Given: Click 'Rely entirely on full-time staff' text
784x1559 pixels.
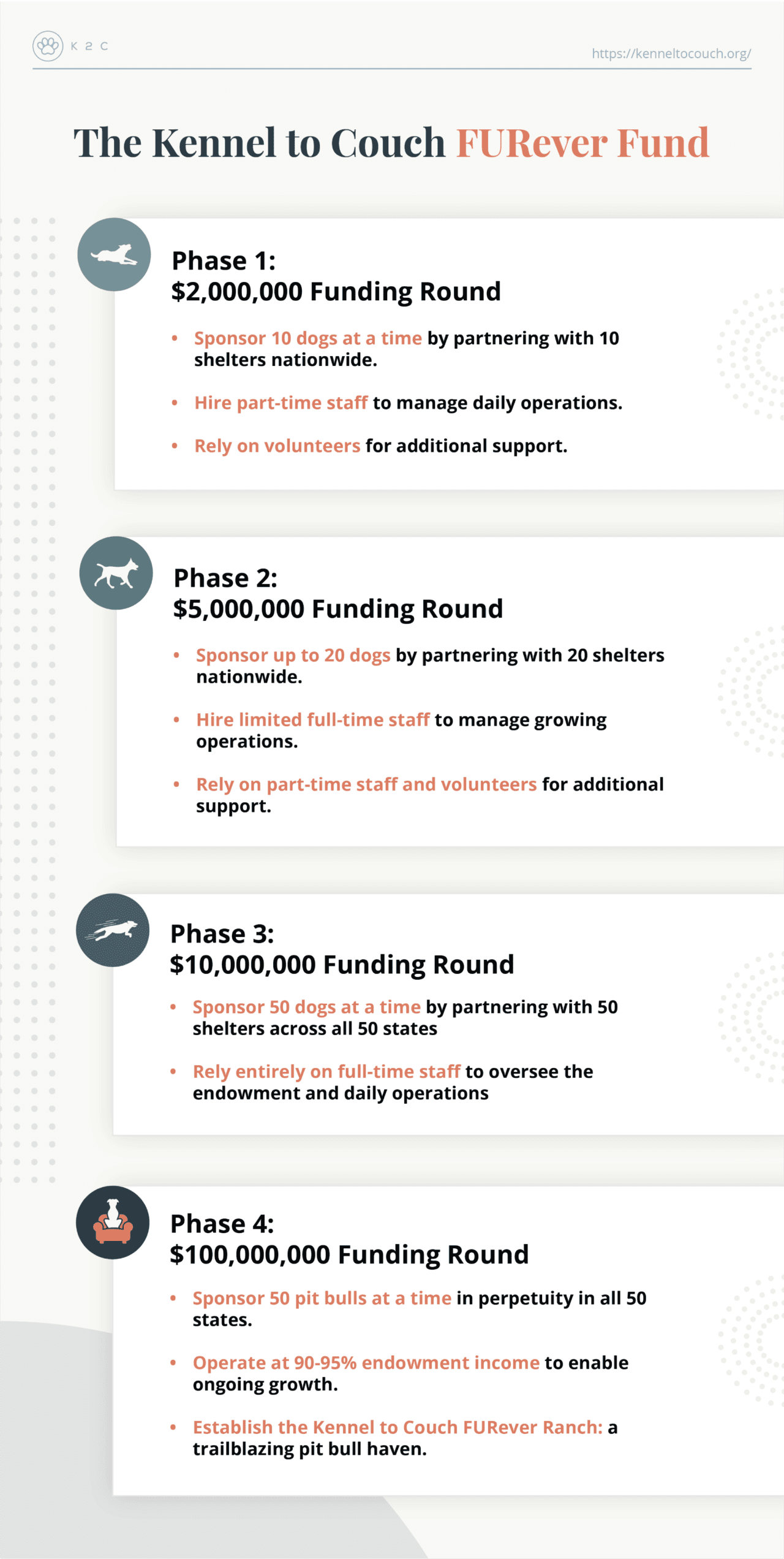Looking at the screenshot, I should coord(326,1071).
